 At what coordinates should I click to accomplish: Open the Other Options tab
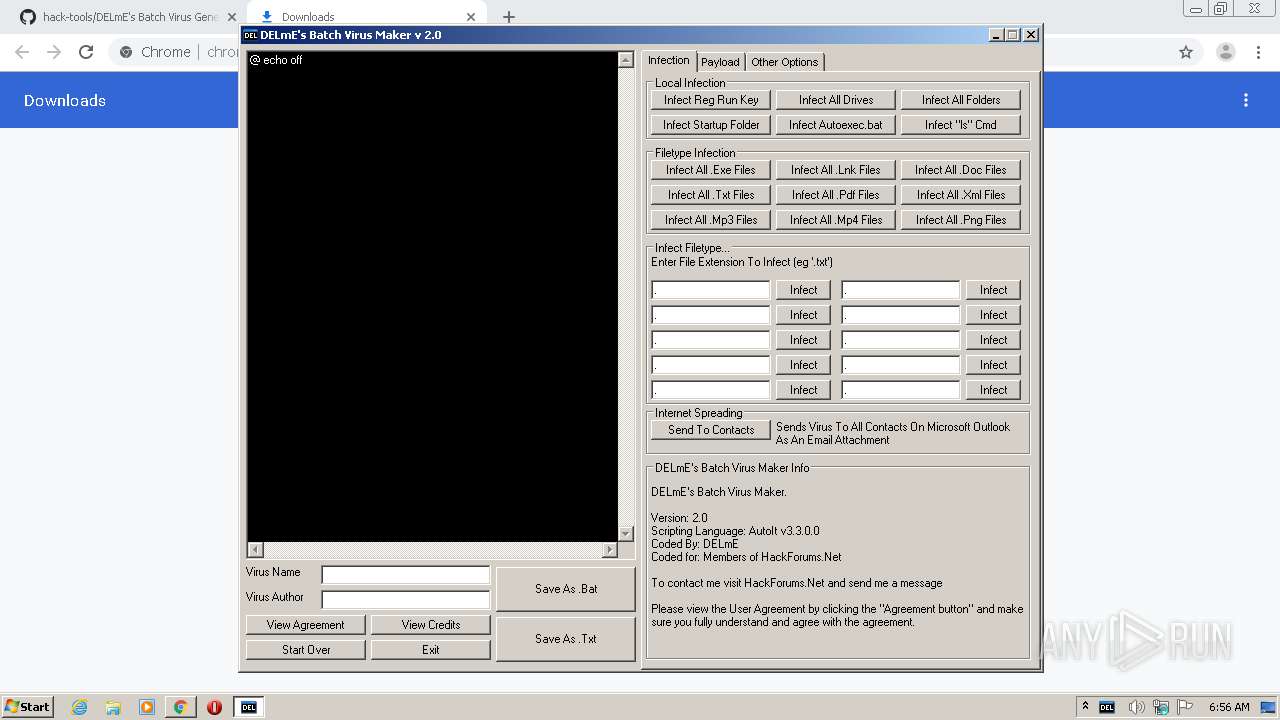click(785, 62)
